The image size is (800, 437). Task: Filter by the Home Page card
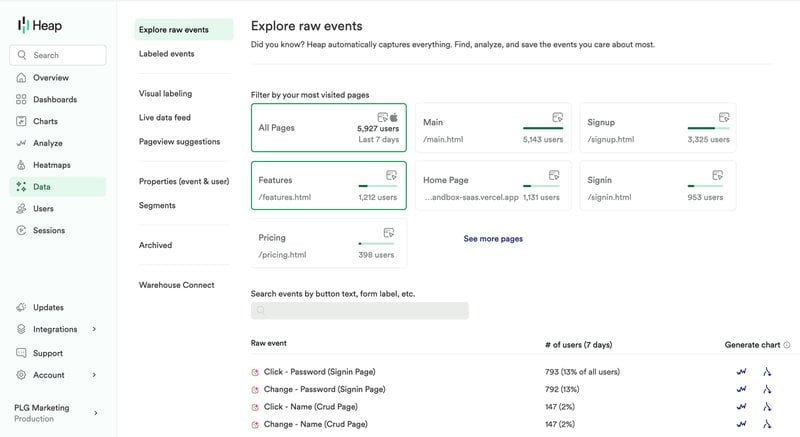tap(493, 186)
